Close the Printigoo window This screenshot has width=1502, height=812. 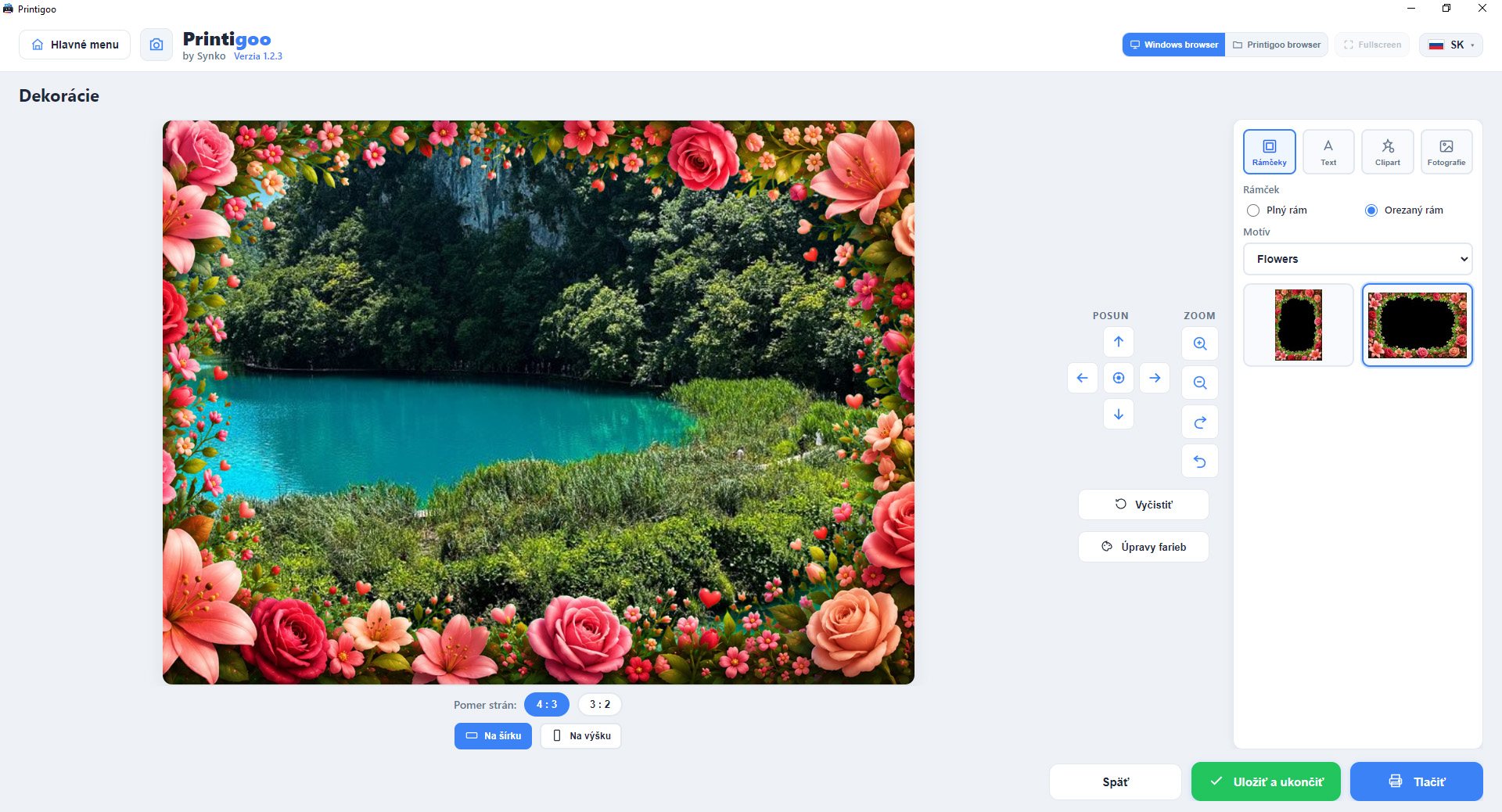[1482, 9]
